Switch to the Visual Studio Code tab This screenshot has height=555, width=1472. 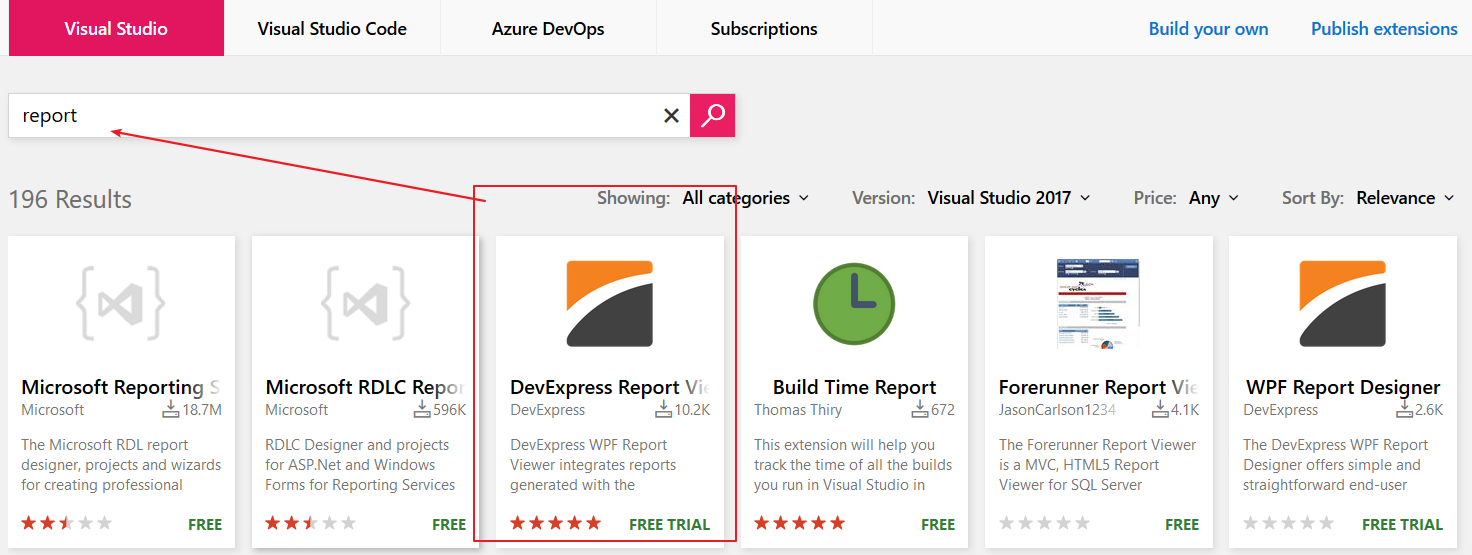click(x=332, y=28)
